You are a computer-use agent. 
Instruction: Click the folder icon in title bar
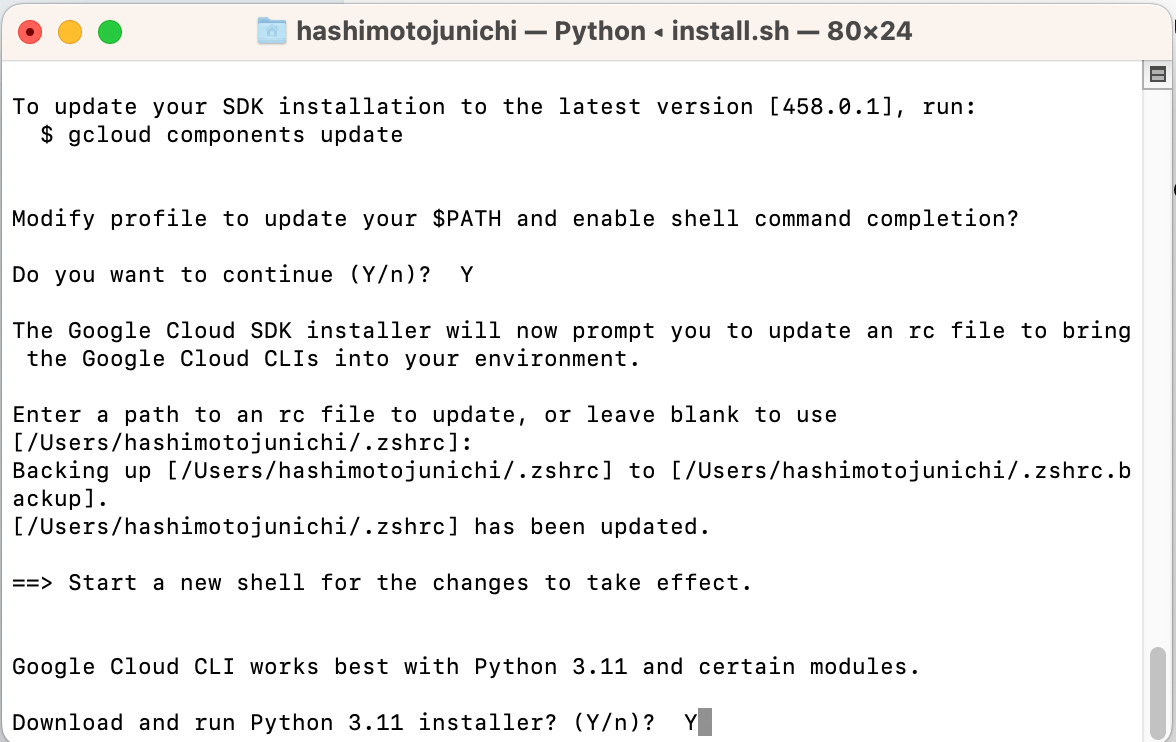pos(271,31)
